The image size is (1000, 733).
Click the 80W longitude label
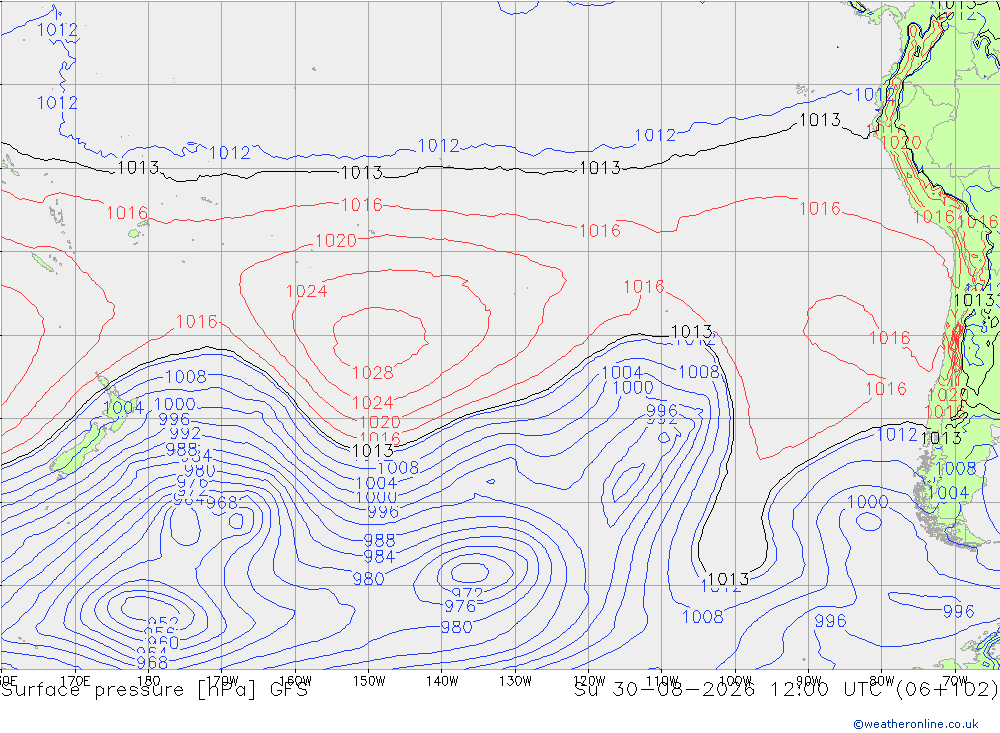pos(882,681)
